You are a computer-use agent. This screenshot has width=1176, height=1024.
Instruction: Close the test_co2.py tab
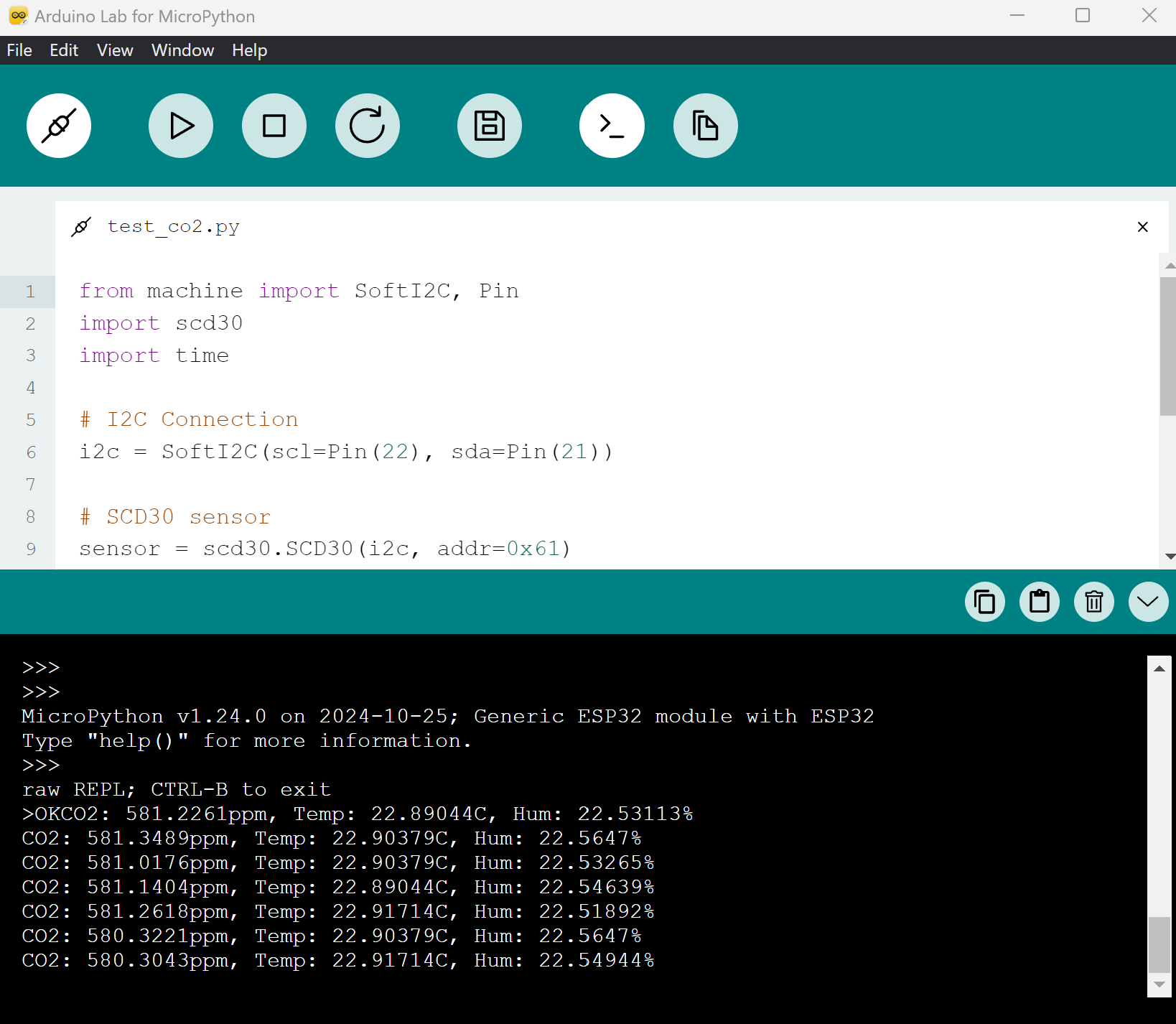coord(1143,227)
